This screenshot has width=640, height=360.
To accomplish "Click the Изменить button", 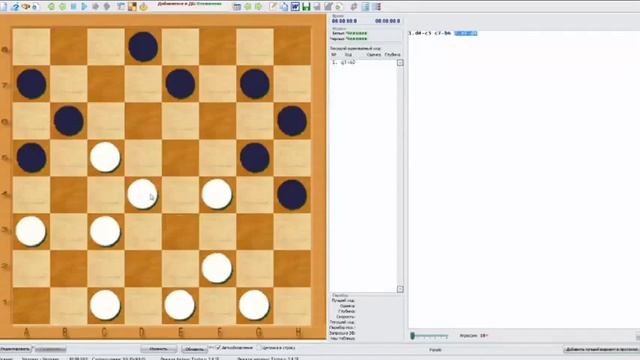I will pos(158,349).
